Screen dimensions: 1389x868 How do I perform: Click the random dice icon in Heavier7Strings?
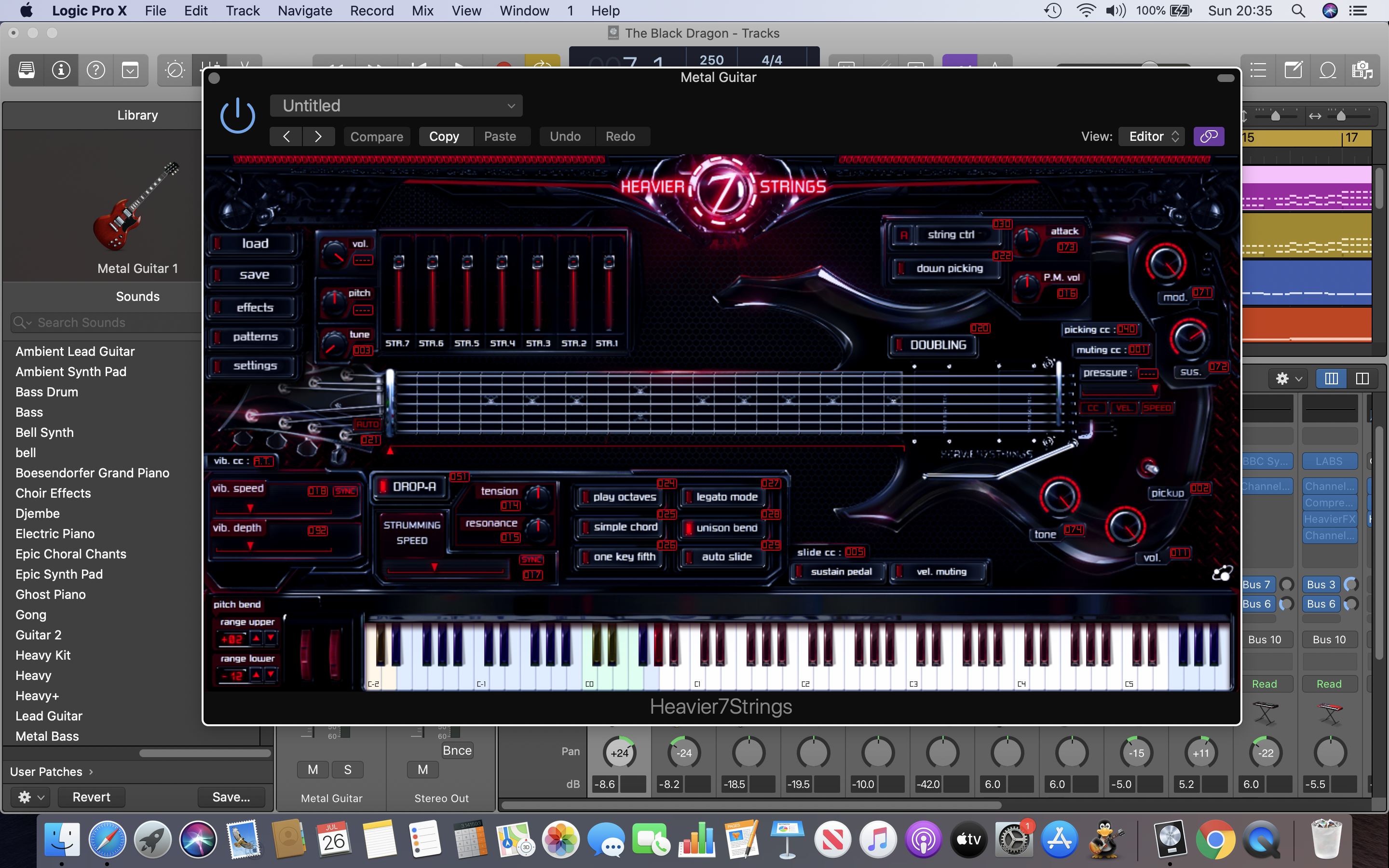[1222, 572]
